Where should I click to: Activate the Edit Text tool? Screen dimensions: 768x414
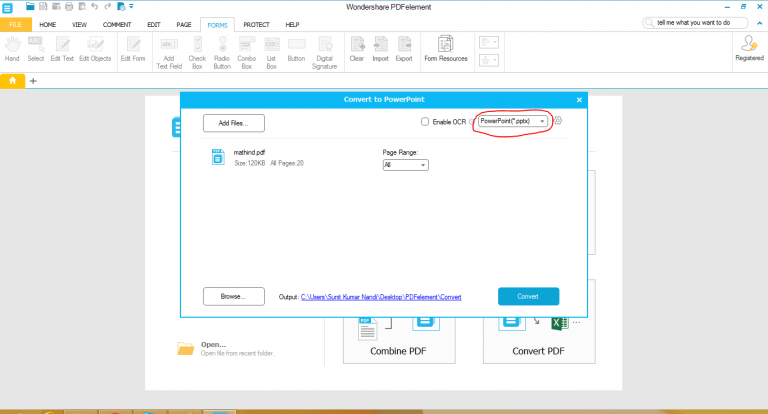coord(62,49)
